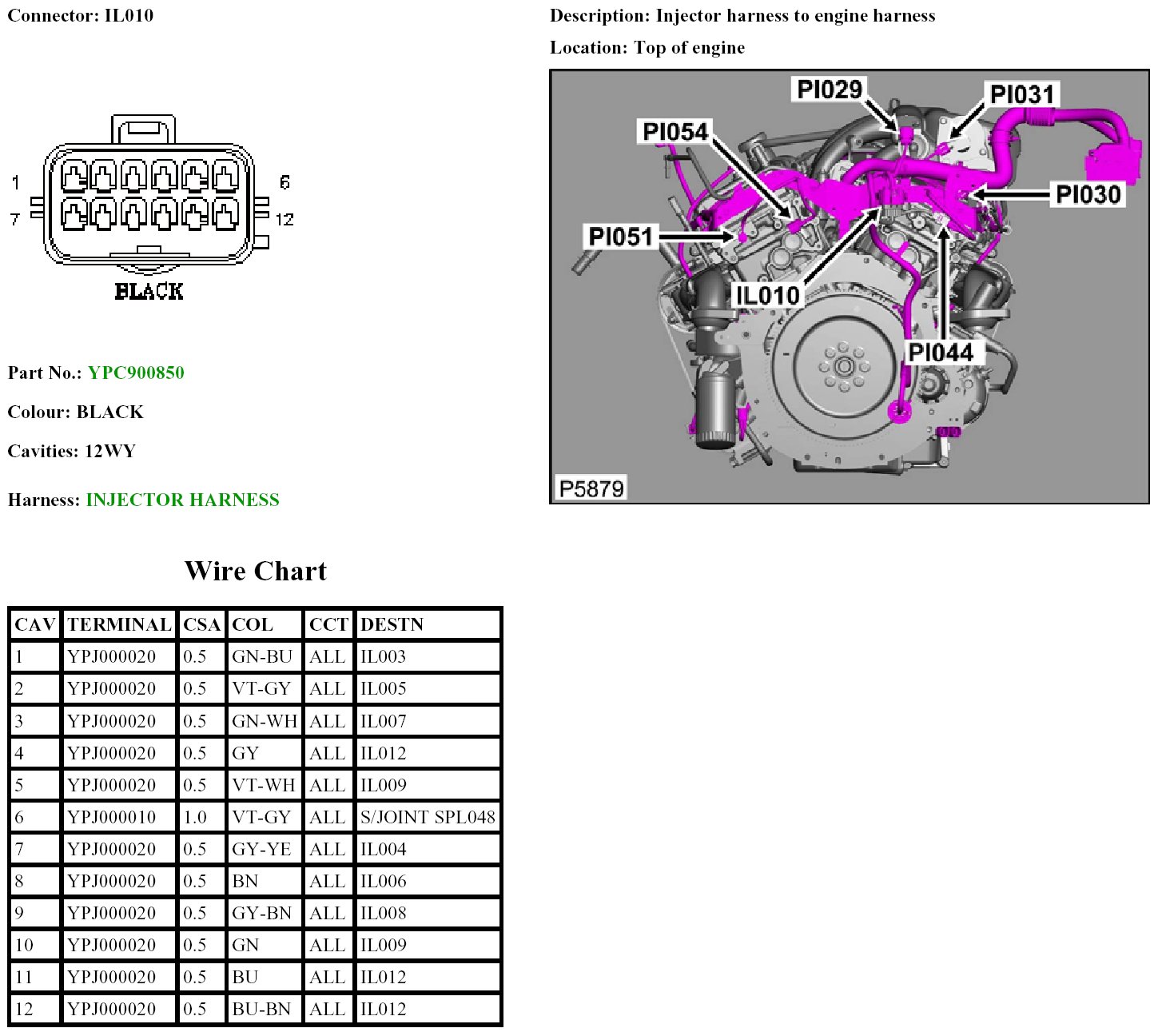Select the IL003 destination cell

pyautogui.click(x=383, y=657)
